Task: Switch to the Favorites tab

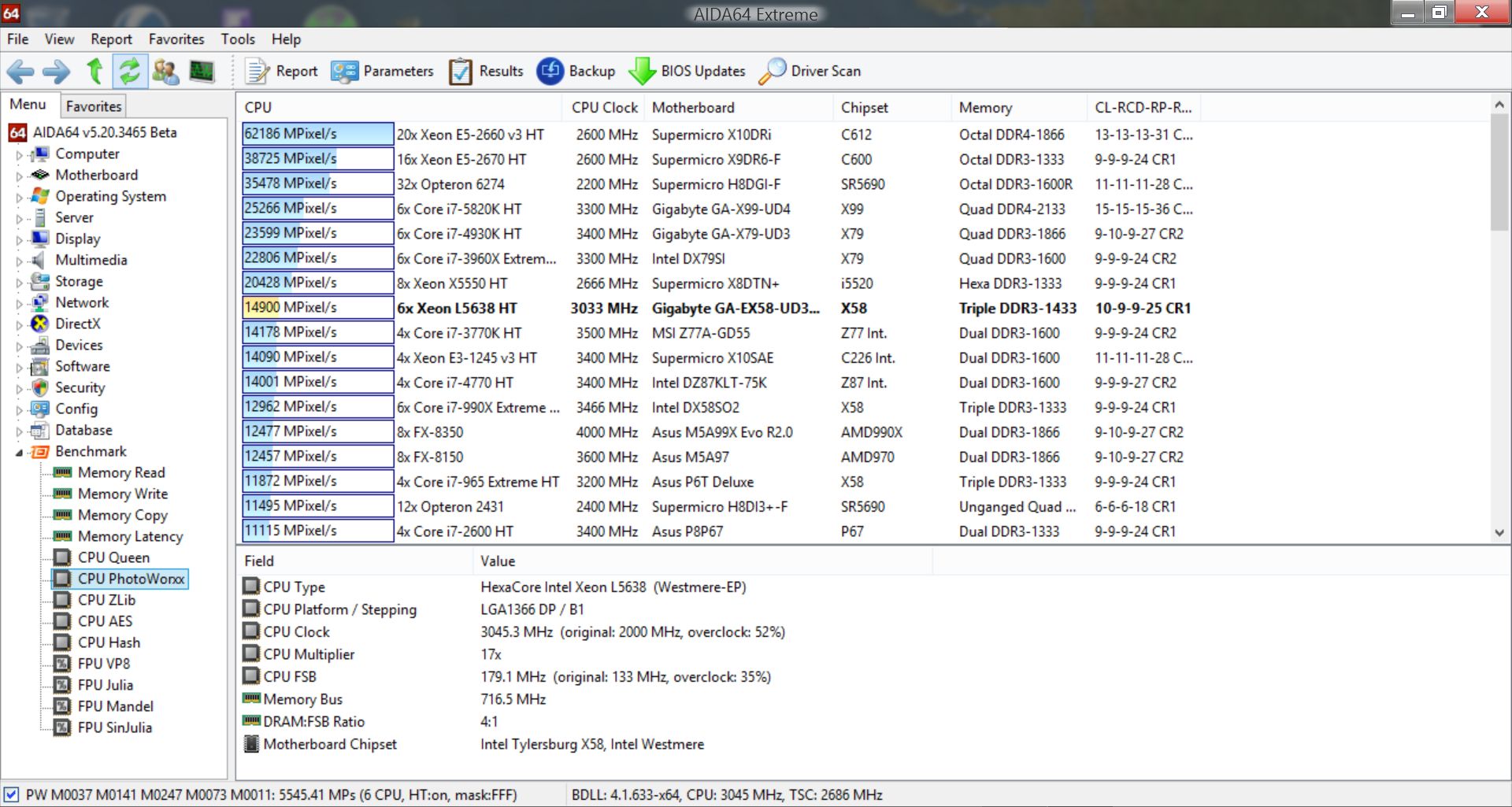Action: click(x=94, y=106)
